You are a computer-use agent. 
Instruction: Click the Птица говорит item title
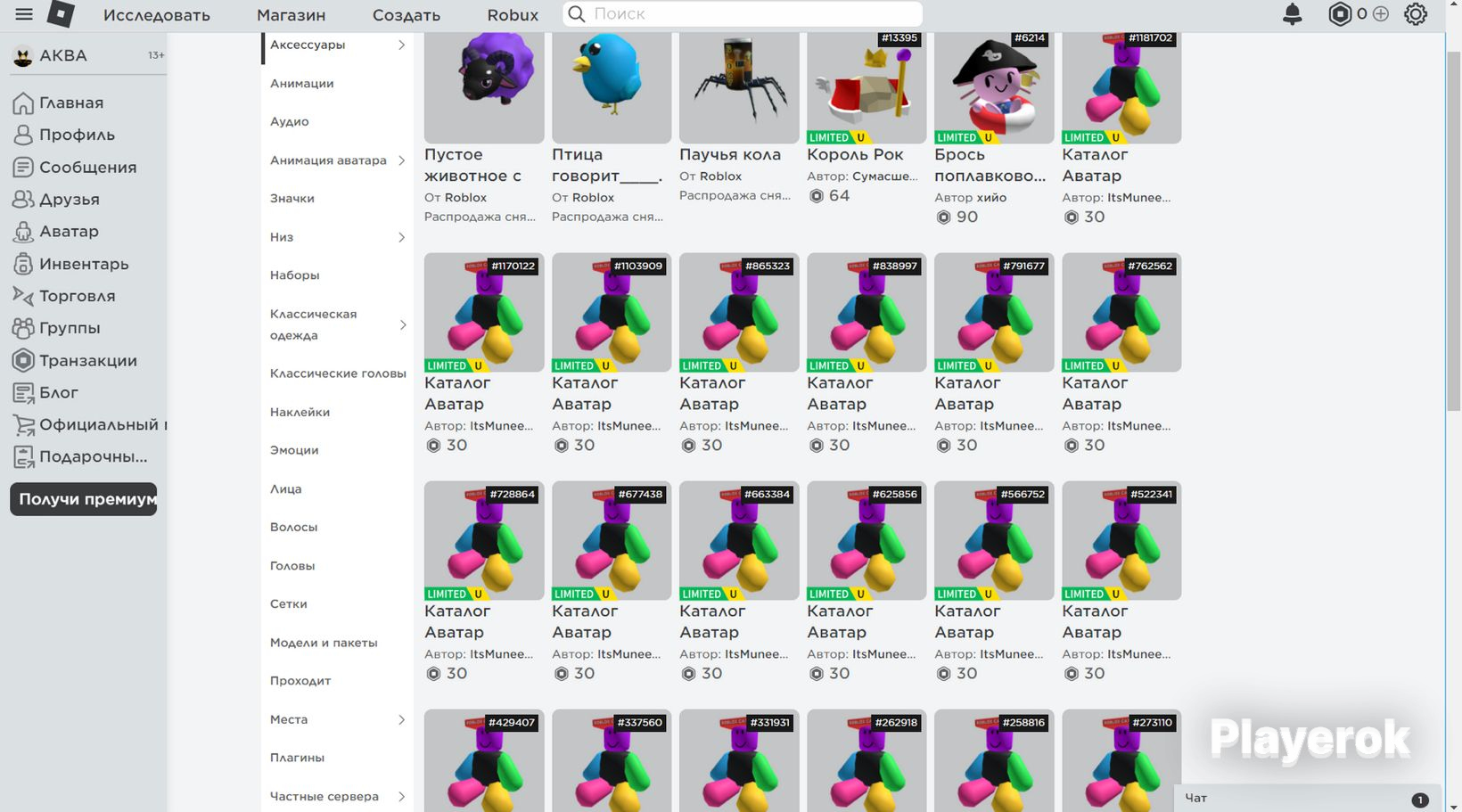click(x=607, y=166)
